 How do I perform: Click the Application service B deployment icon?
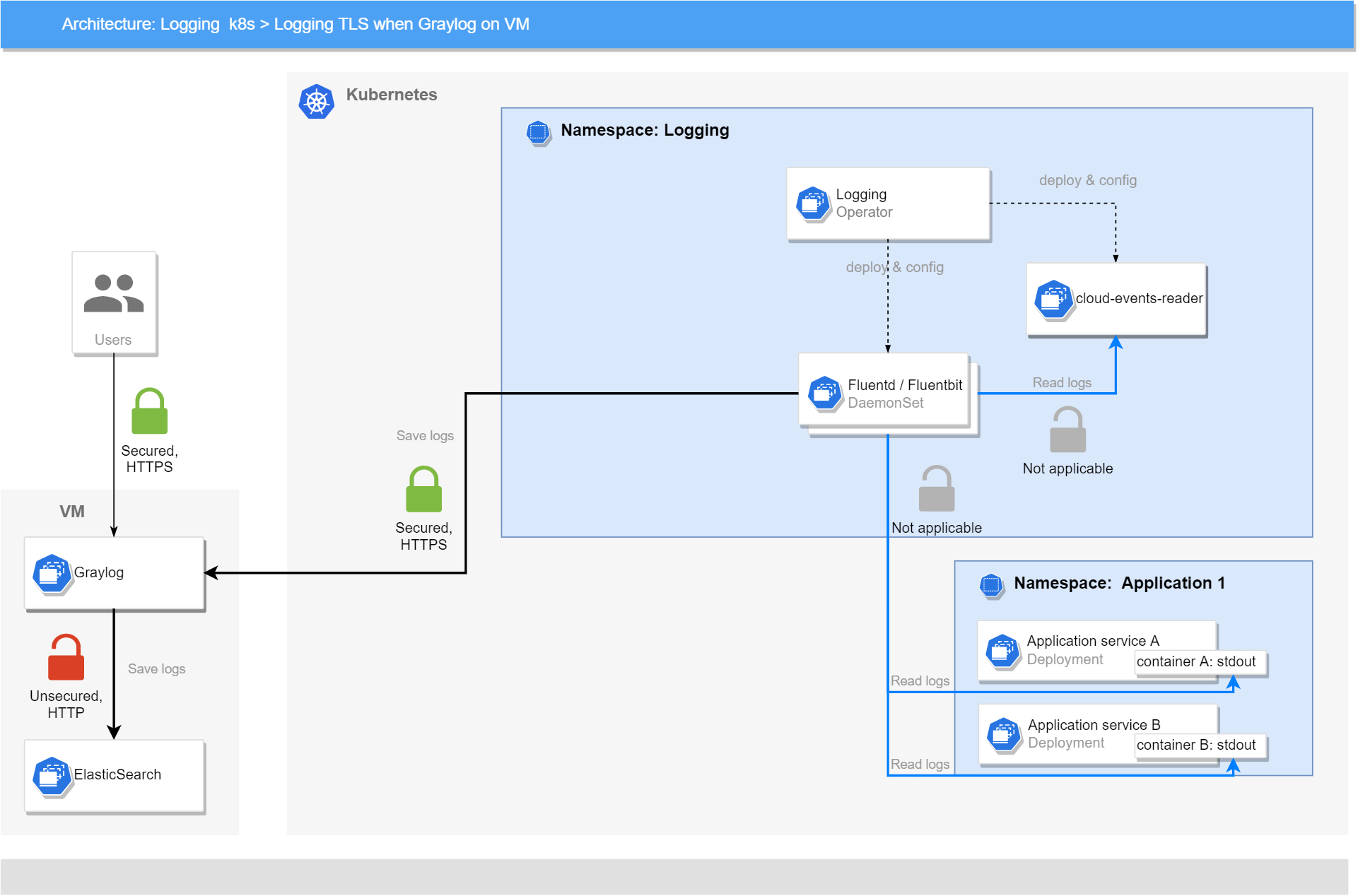[x=1003, y=734]
